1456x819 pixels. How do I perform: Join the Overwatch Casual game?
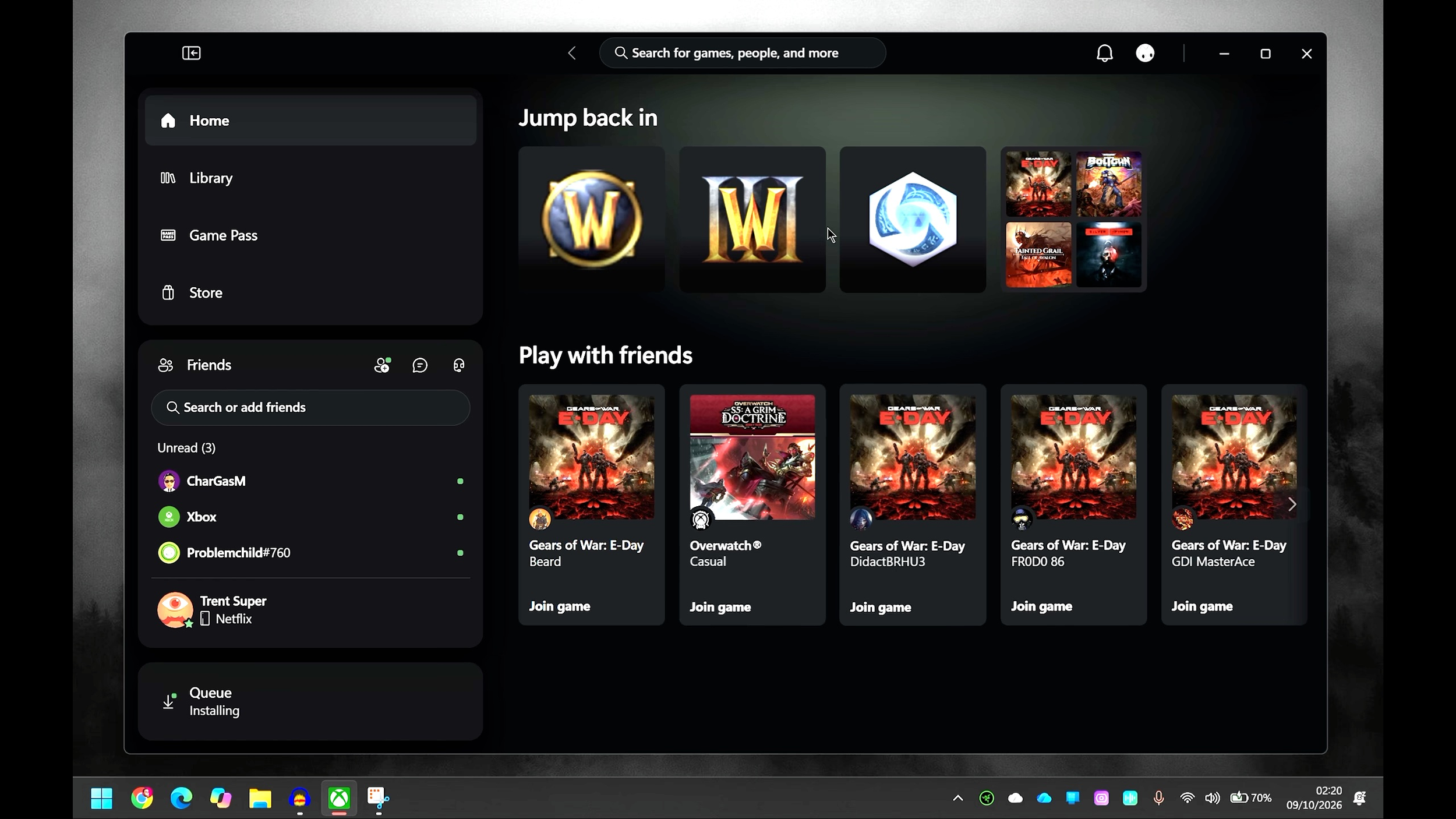[x=720, y=607]
